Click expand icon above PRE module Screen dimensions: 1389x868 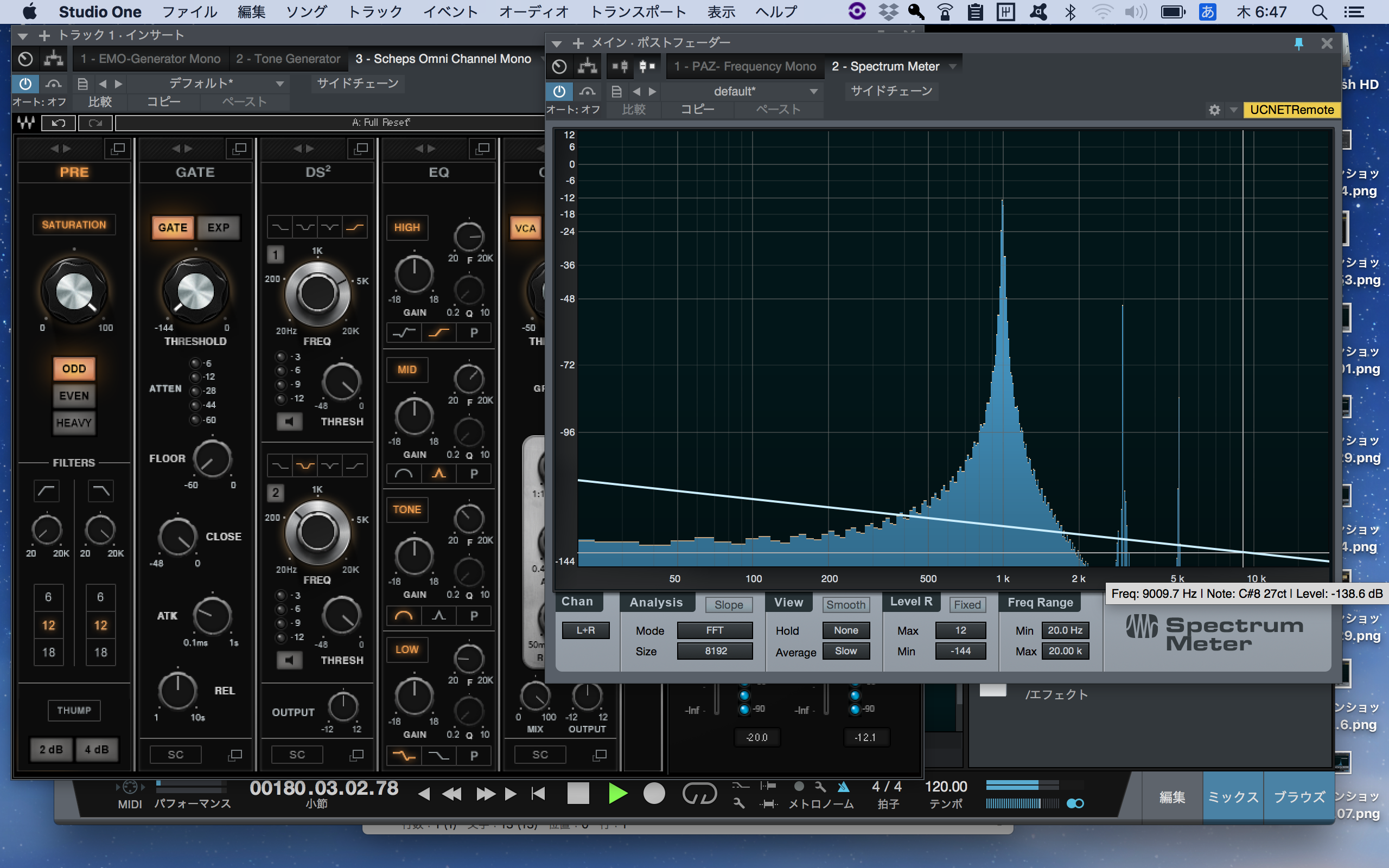[118, 149]
